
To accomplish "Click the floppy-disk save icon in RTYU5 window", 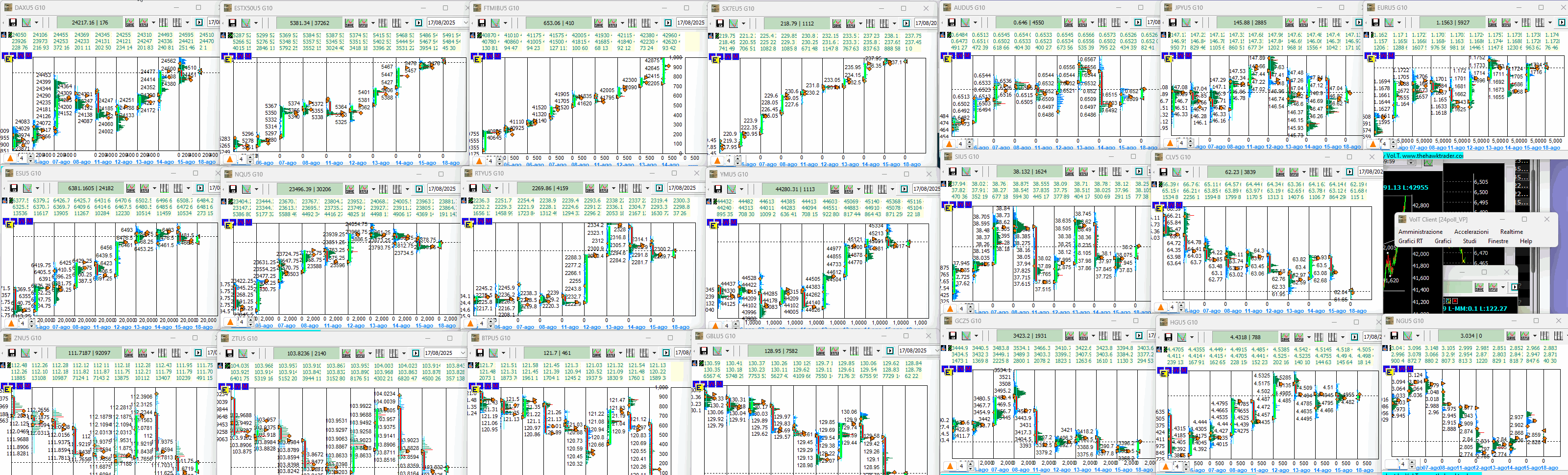I will (473, 188).
